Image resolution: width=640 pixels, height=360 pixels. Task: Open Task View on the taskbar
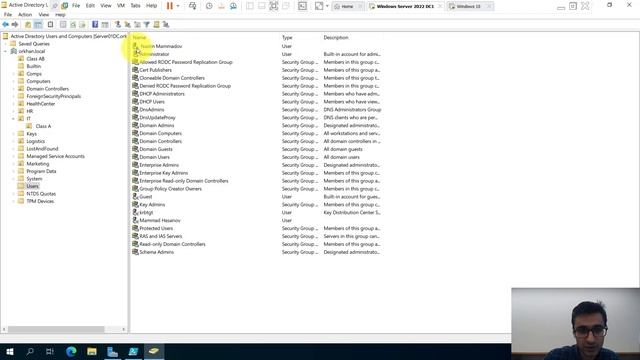point(50,351)
